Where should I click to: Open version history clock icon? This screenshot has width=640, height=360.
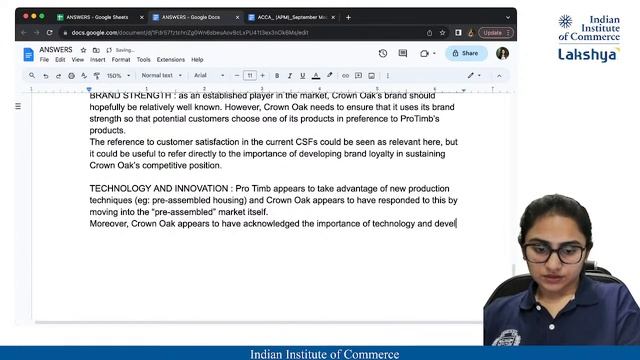[382, 53]
